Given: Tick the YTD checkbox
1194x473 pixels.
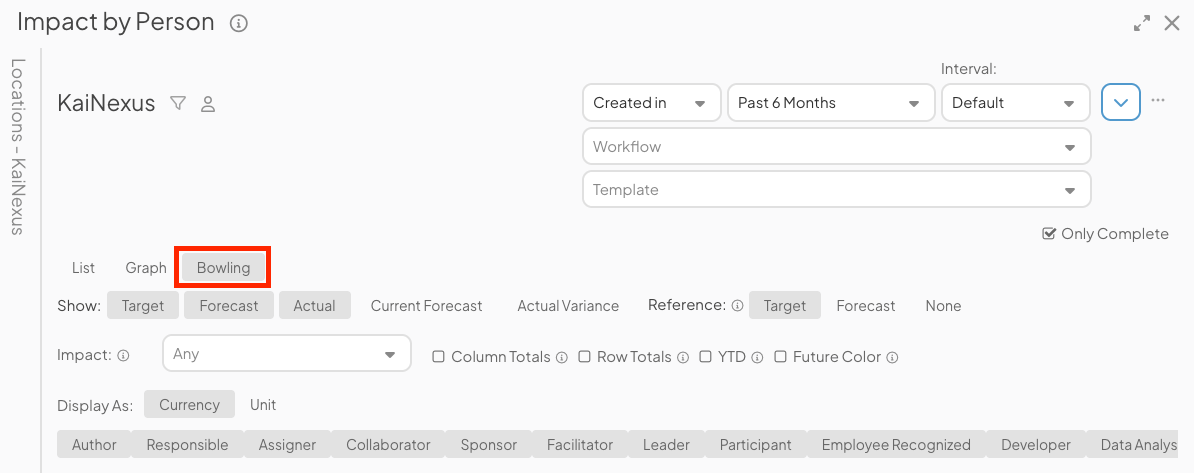Looking at the screenshot, I should tap(705, 356).
